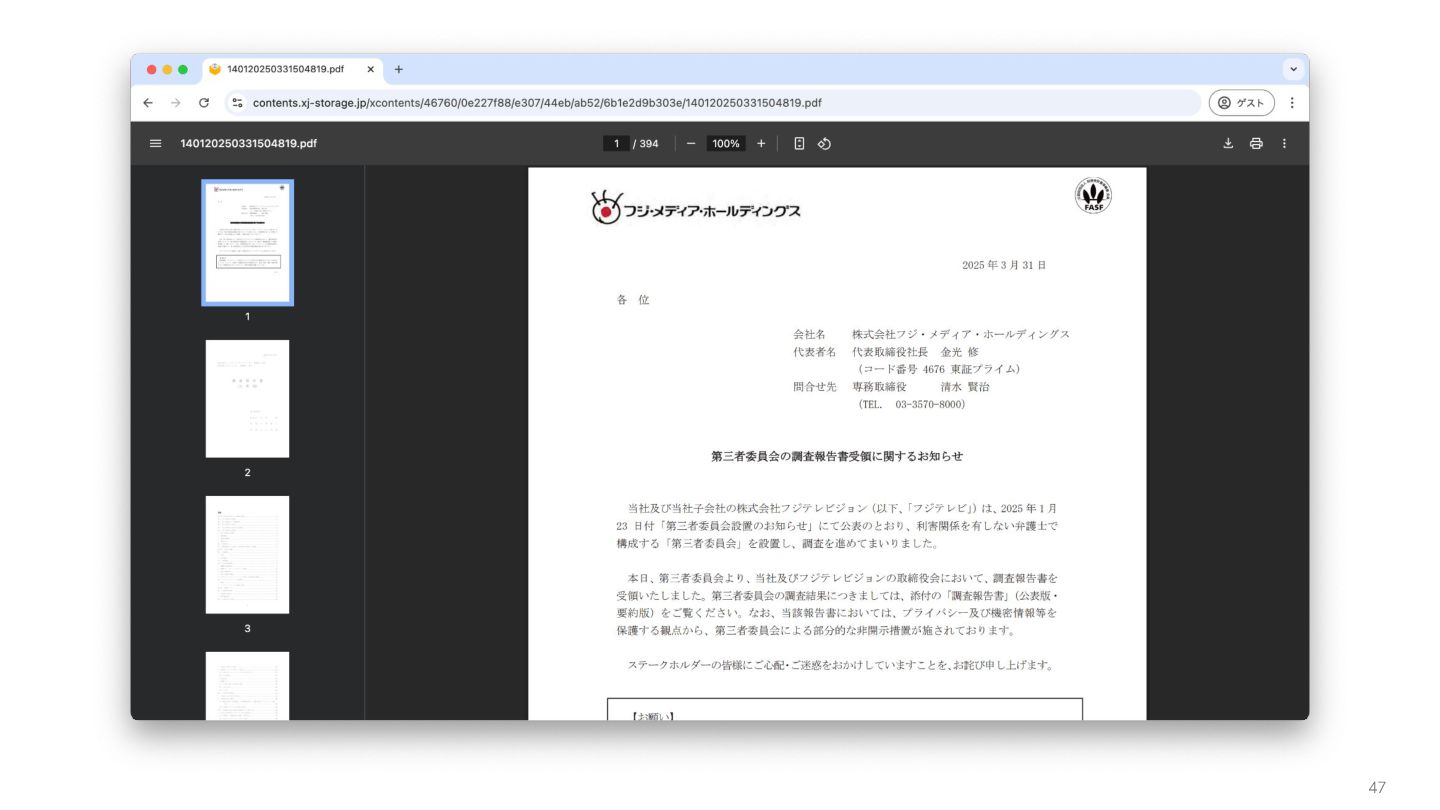Click the browser forward arrow
The width and height of the screenshot is (1440, 810).
point(176,103)
